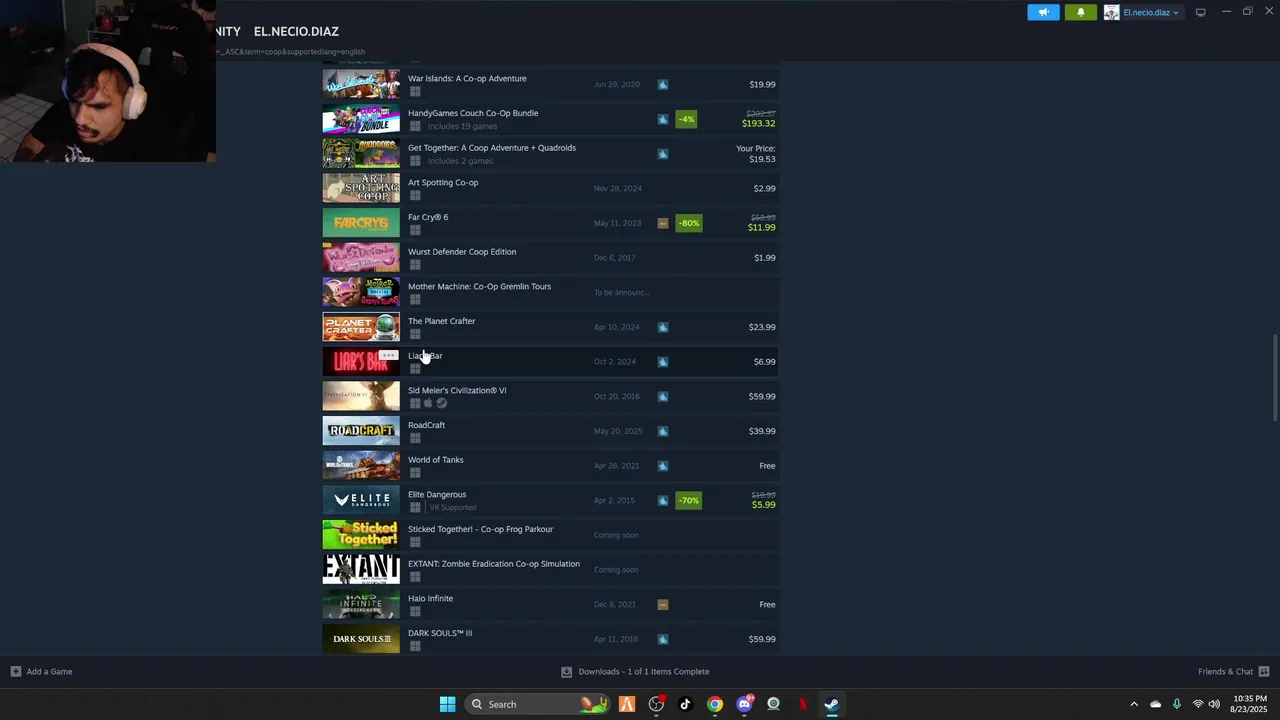
Task: Show hidden system tray icons chevron
Action: coord(1133,704)
